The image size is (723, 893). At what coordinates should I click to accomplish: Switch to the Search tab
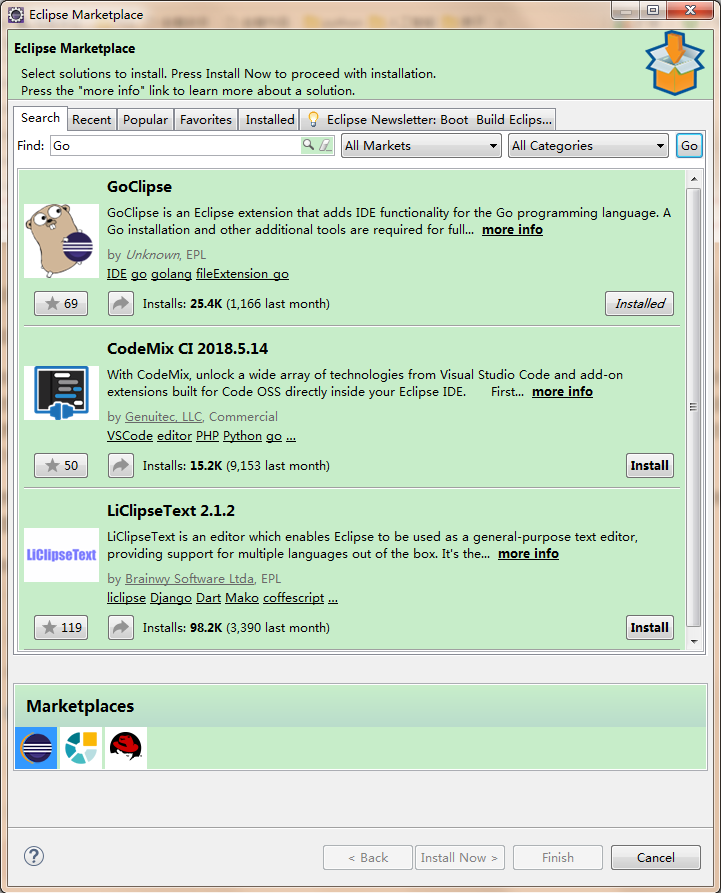click(40, 118)
